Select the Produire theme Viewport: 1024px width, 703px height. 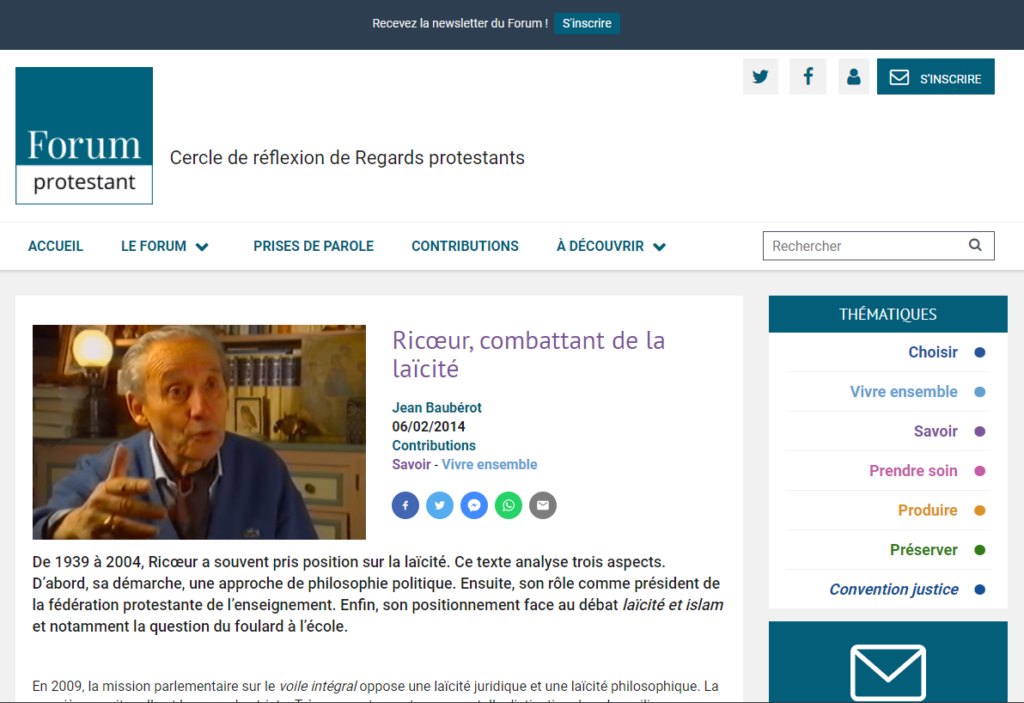point(928,510)
